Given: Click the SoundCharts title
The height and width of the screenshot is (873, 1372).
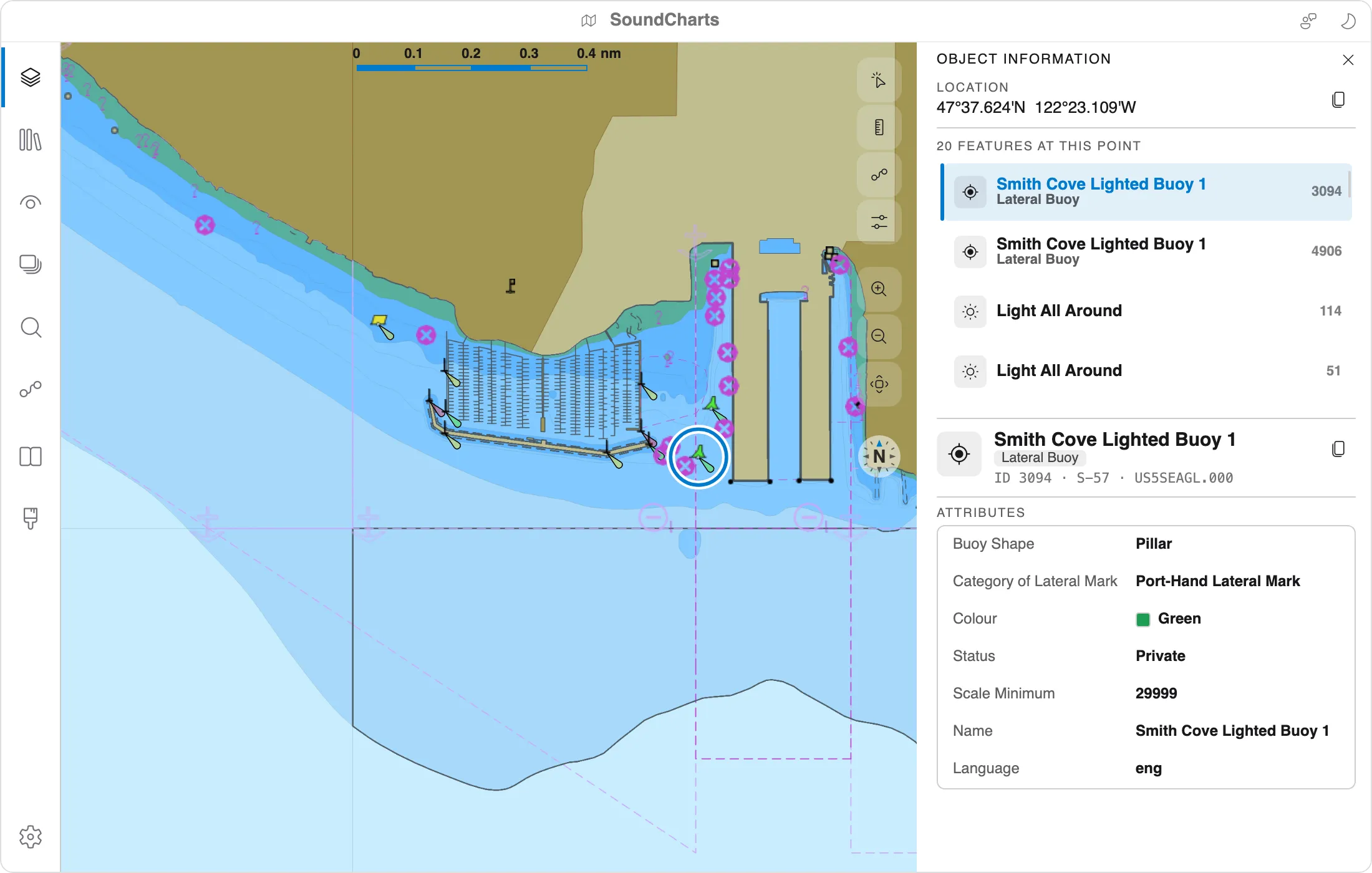Looking at the screenshot, I should coord(664,20).
